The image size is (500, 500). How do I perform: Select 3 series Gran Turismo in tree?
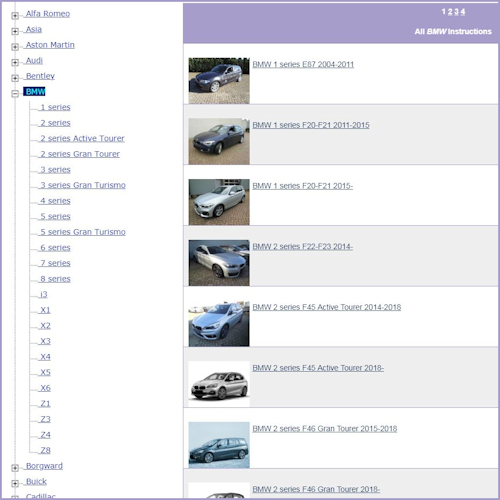coord(83,185)
